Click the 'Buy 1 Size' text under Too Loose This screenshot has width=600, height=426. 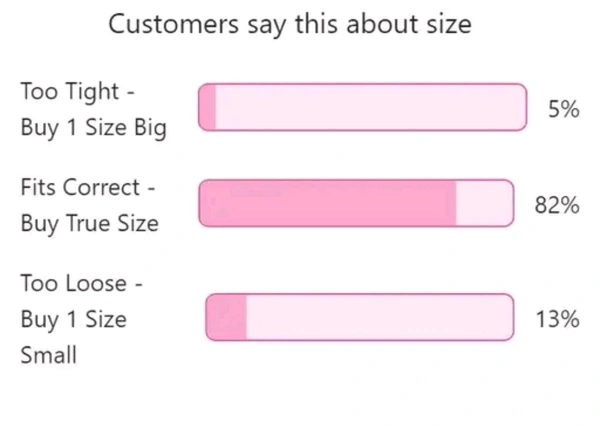[73, 319]
